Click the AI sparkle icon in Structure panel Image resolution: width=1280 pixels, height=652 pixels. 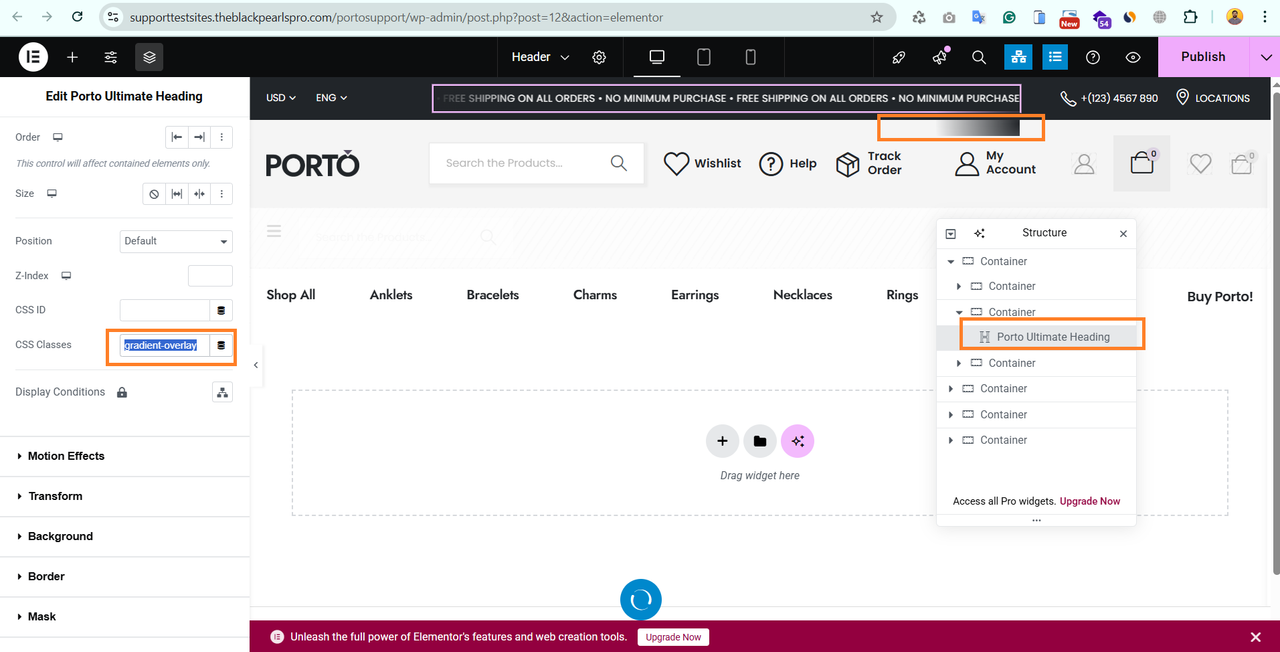point(980,233)
